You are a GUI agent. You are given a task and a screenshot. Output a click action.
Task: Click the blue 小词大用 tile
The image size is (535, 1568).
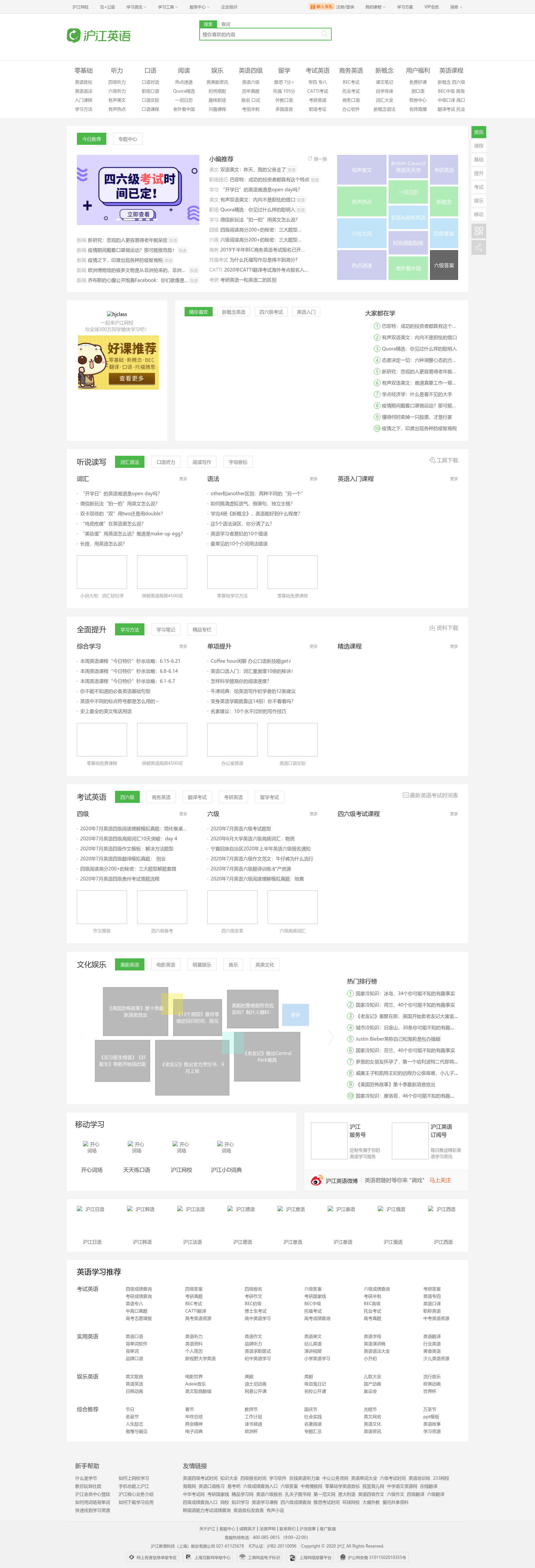[361, 234]
